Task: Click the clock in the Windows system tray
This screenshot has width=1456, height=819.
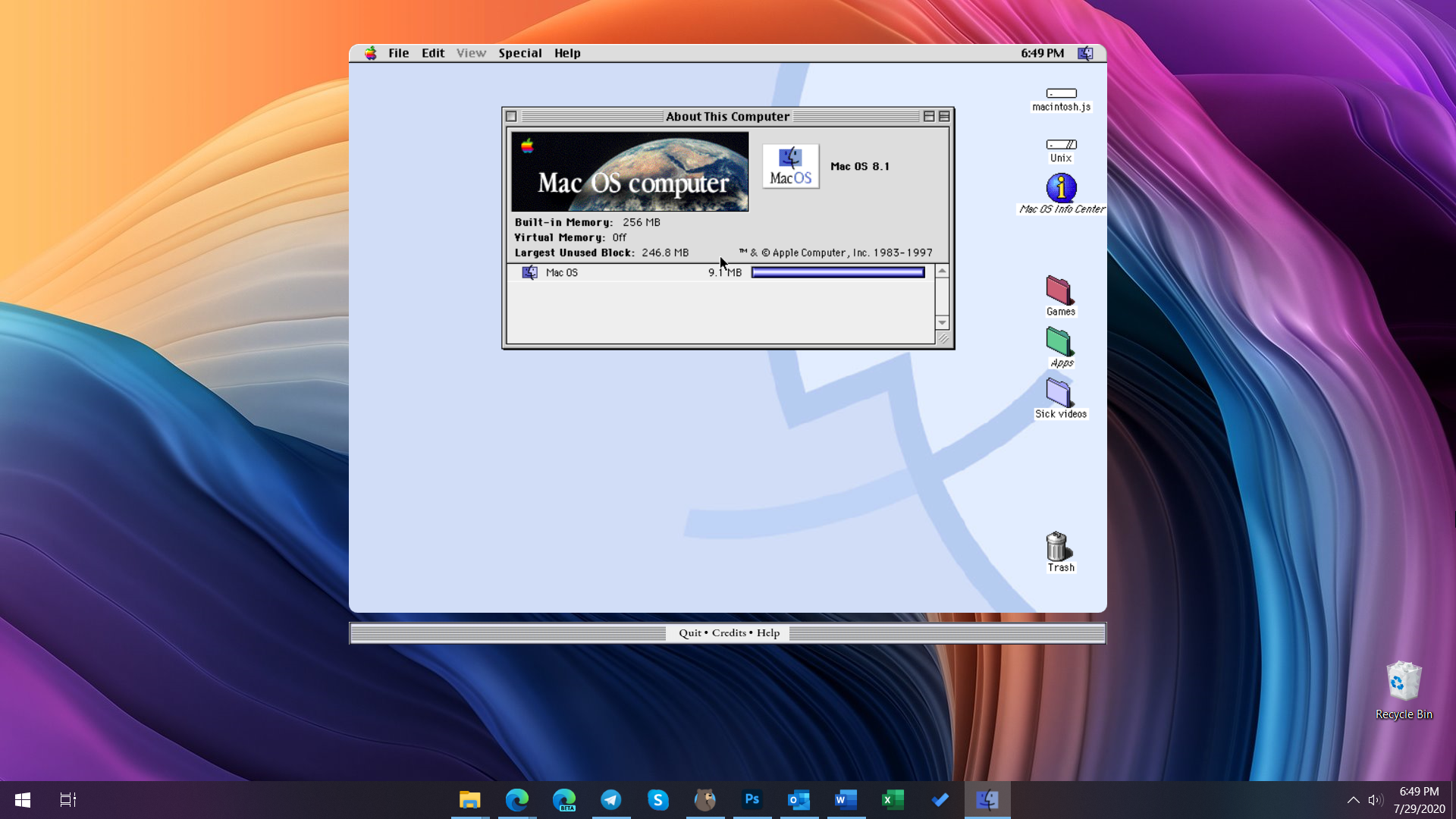Action: pos(1417,800)
